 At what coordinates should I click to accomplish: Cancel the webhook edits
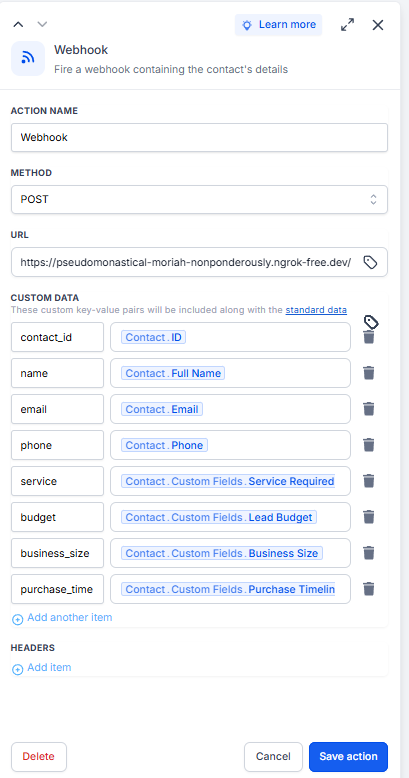tap(273, 757)
